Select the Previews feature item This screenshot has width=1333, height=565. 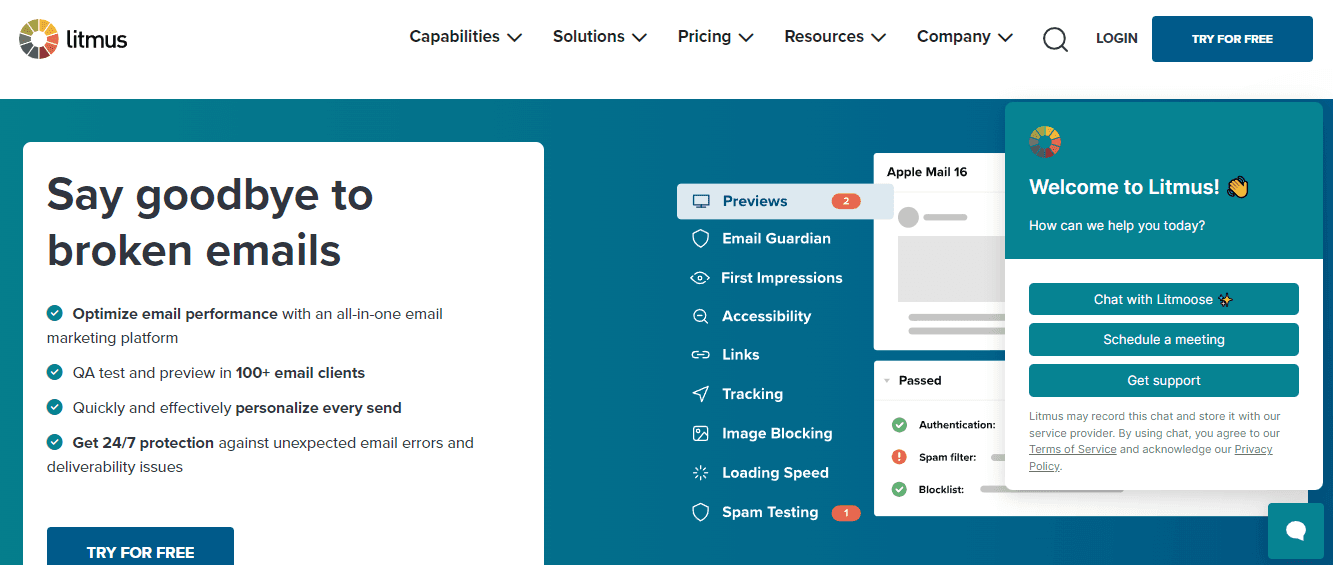pos(785,201)
